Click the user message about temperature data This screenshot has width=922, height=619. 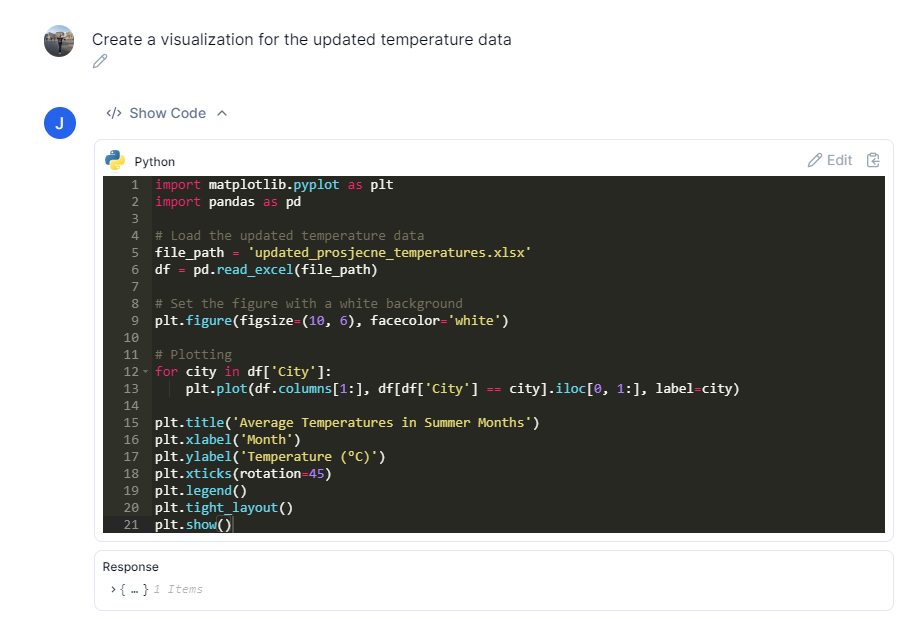click(x=301, y=40)
